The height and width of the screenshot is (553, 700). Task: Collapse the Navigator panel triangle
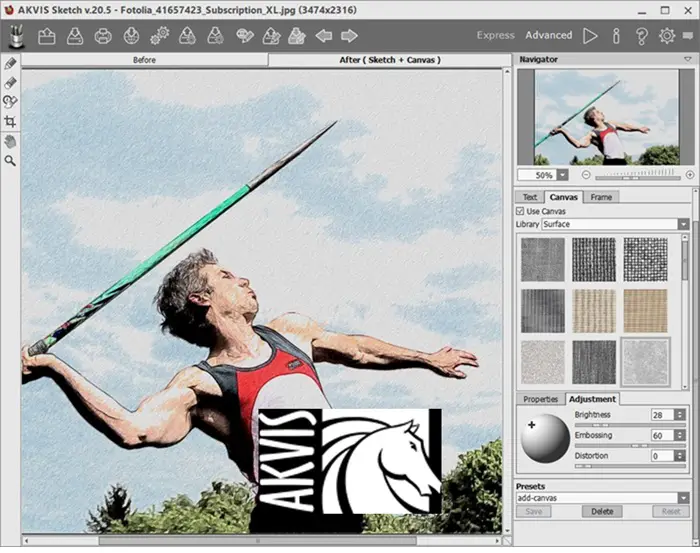pyautogui.click(x=688, y=59)
